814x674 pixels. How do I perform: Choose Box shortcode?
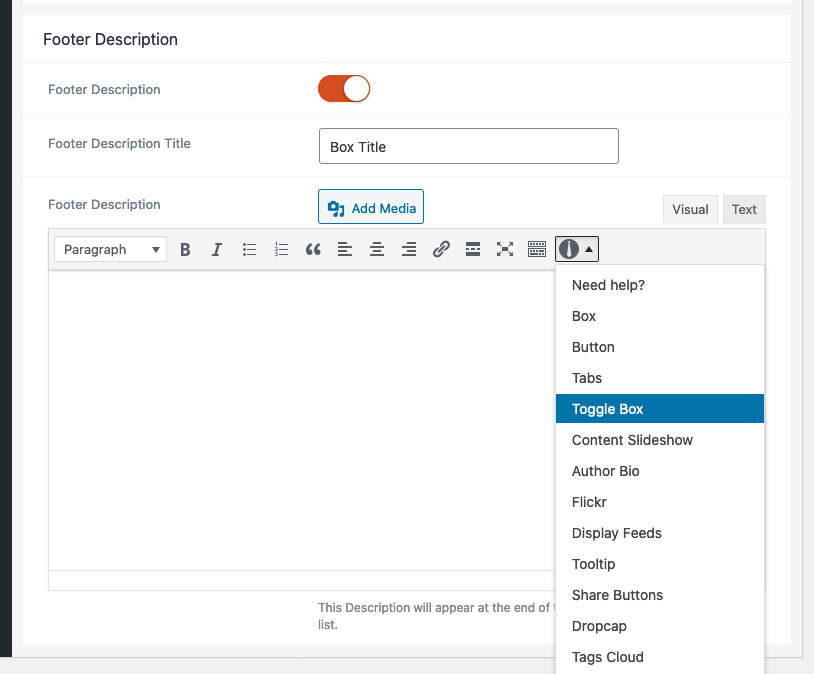[x=660, y=316]
